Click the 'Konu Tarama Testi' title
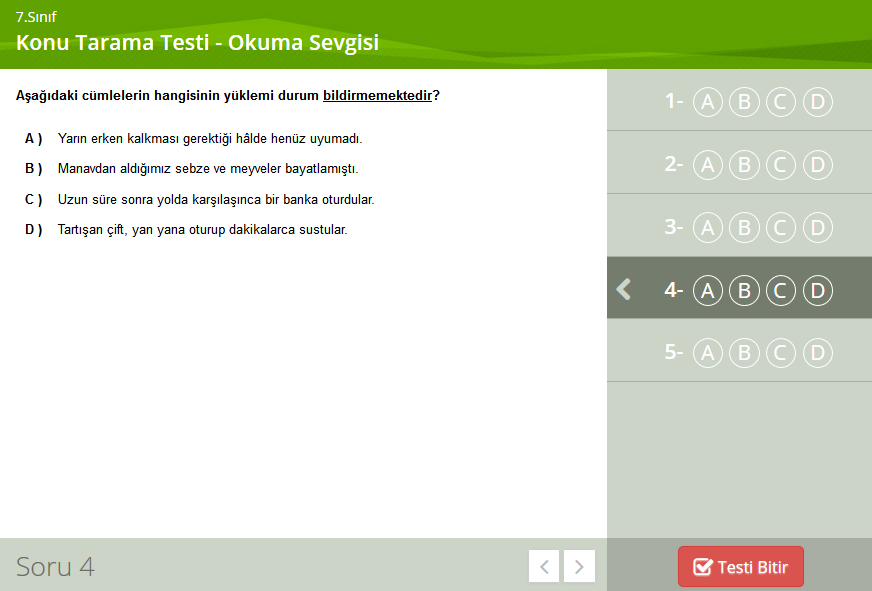The height and width of the screenshot is (591, 872). [197, 42]
